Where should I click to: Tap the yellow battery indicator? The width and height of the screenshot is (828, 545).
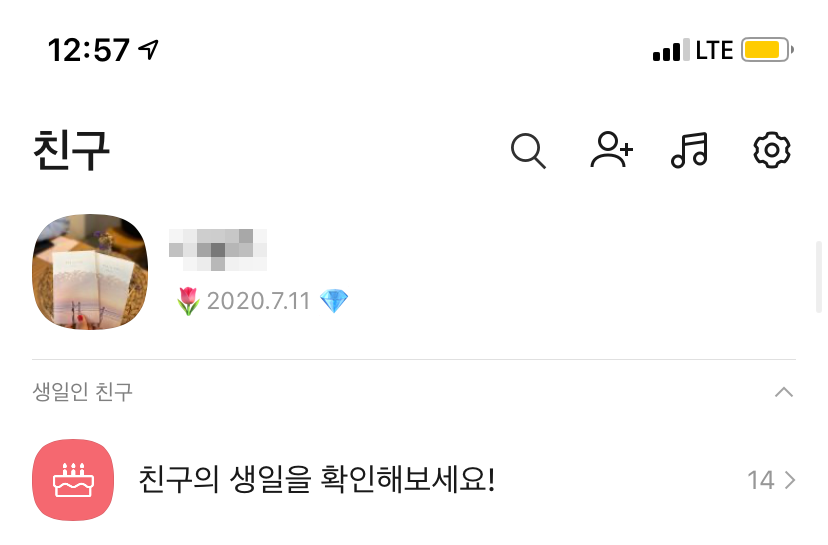[767, 50]
